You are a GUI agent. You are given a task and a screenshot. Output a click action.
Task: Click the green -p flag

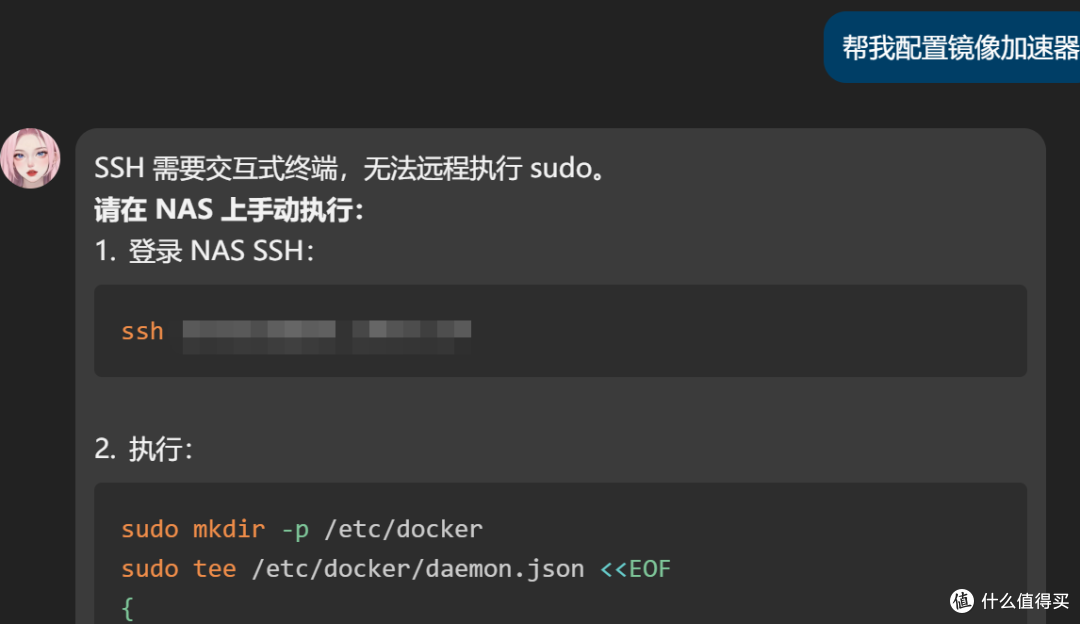294,529
